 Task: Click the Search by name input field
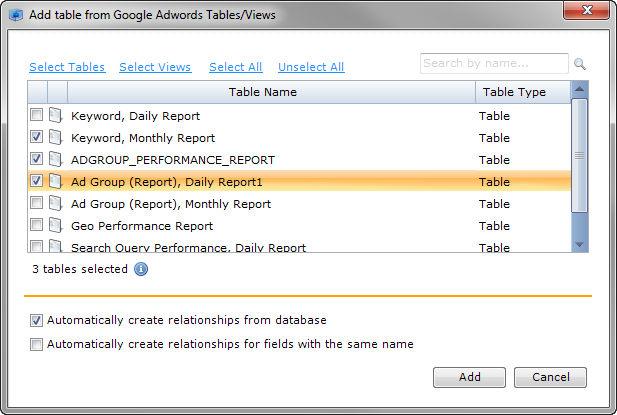coord(494,63)
